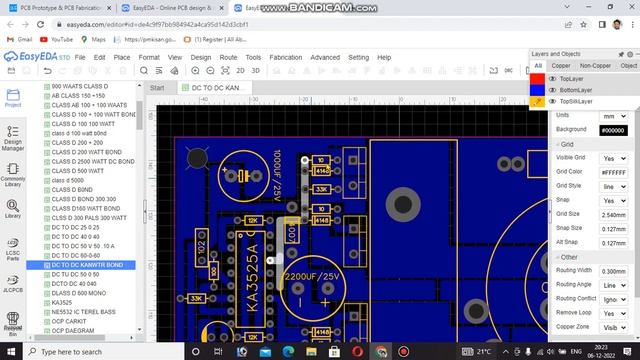Open the File menu

(80, 58)
